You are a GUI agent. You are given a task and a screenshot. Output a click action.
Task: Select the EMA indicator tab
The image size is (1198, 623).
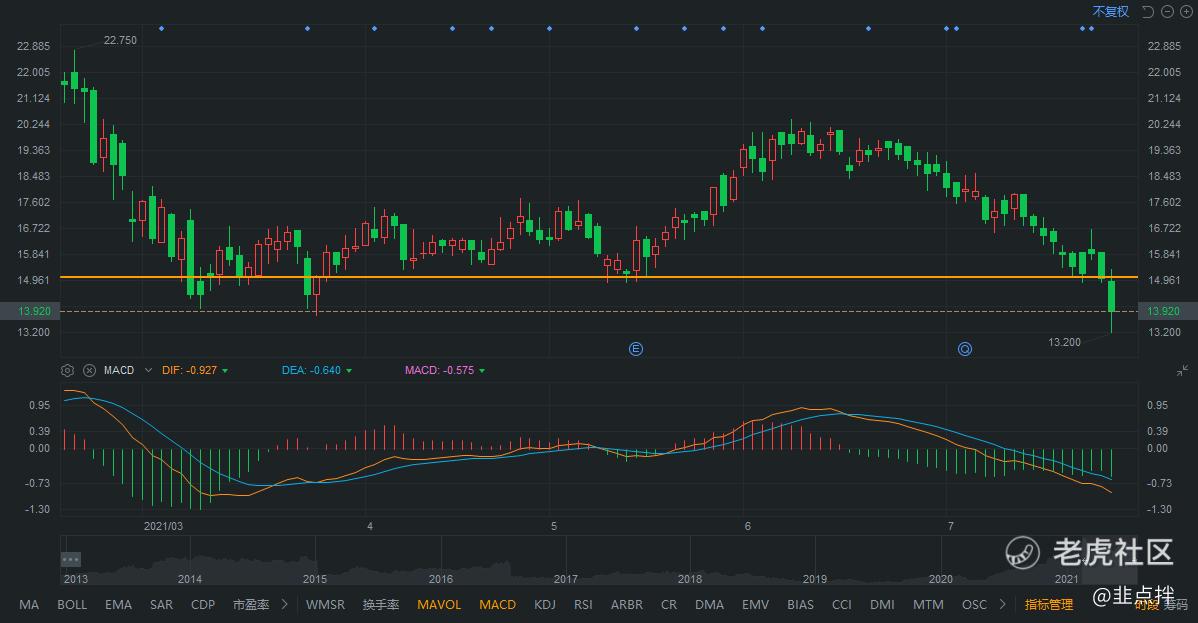click(118, 605)
